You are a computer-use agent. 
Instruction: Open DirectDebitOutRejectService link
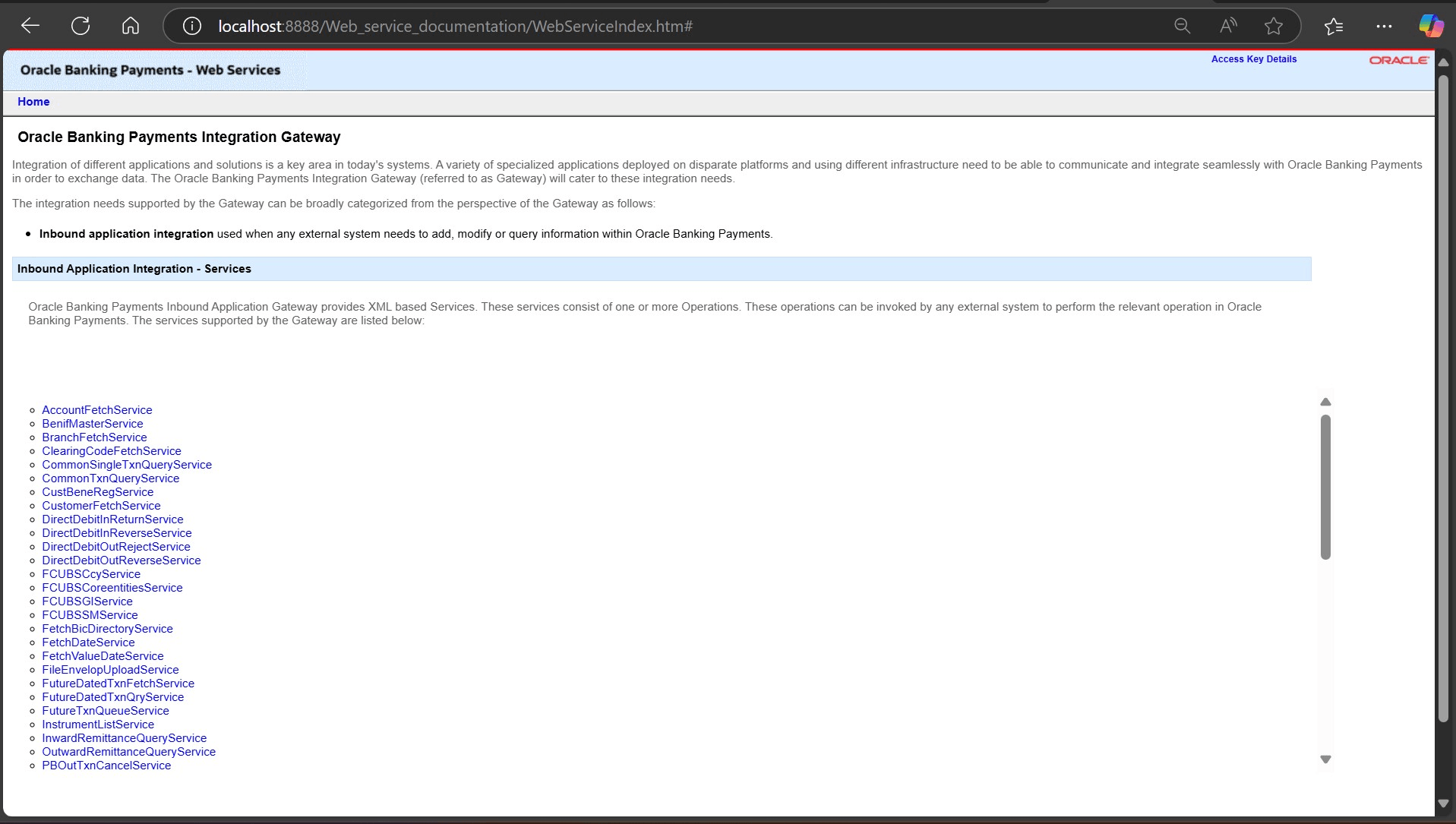coord(116,547)
